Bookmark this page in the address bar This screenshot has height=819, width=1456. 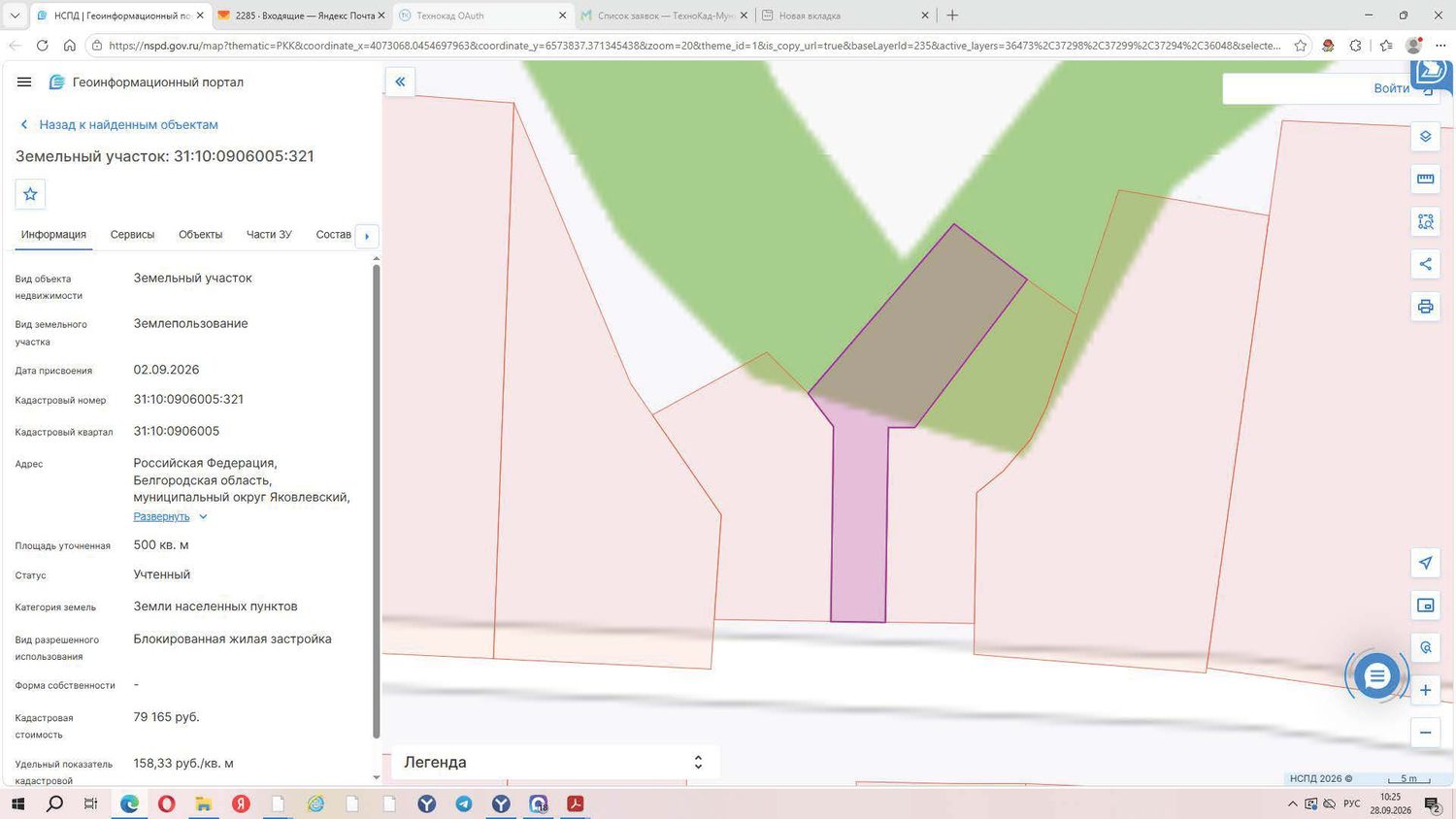pyautogui.click(x=1301, y=46)
